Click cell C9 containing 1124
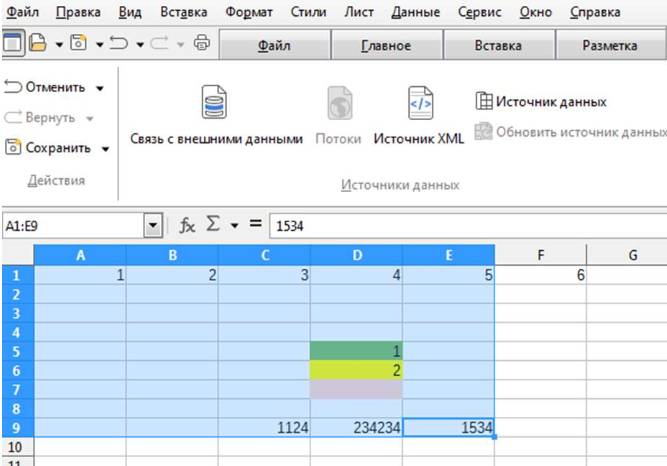The height and width of the screenshot is (466, 667). click(x=264, y=427)
